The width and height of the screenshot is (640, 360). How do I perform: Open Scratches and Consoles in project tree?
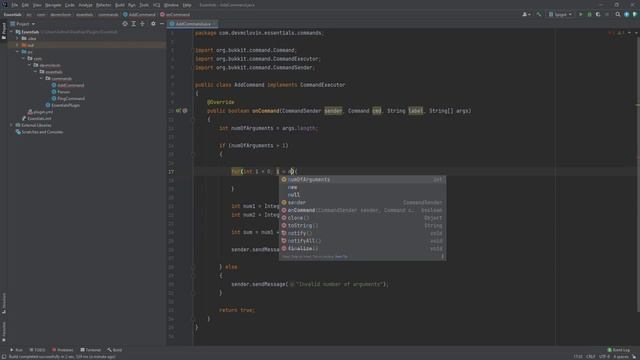[x=39, y=132]
